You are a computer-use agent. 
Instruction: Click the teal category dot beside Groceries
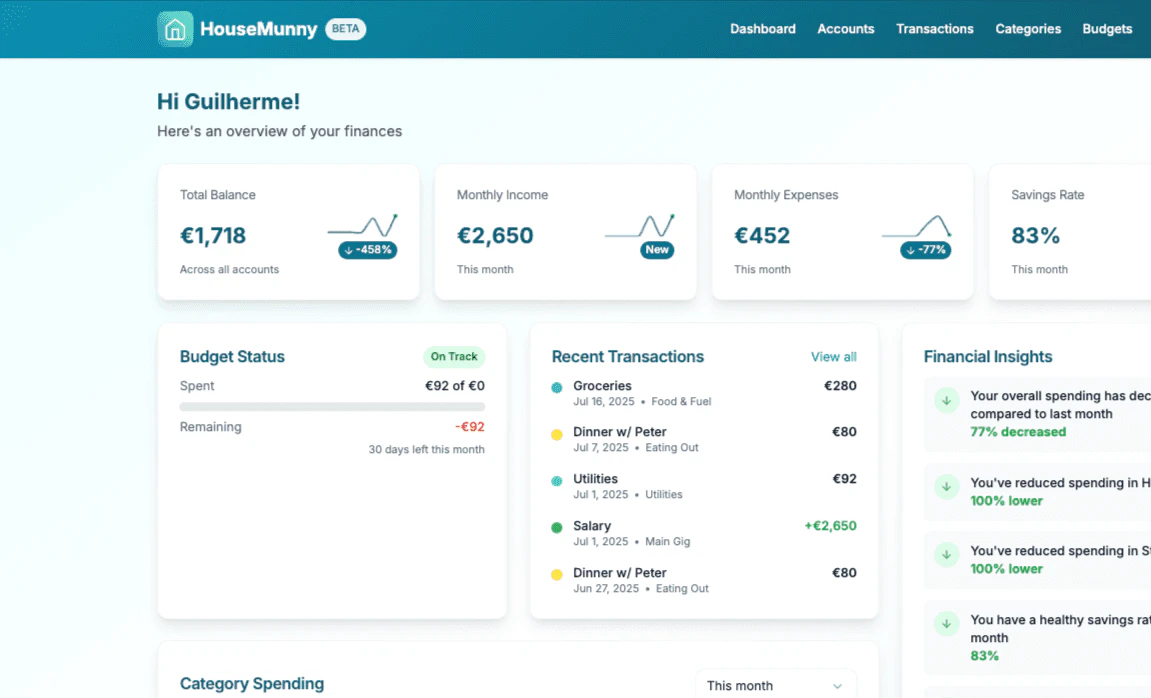point(556,385)
